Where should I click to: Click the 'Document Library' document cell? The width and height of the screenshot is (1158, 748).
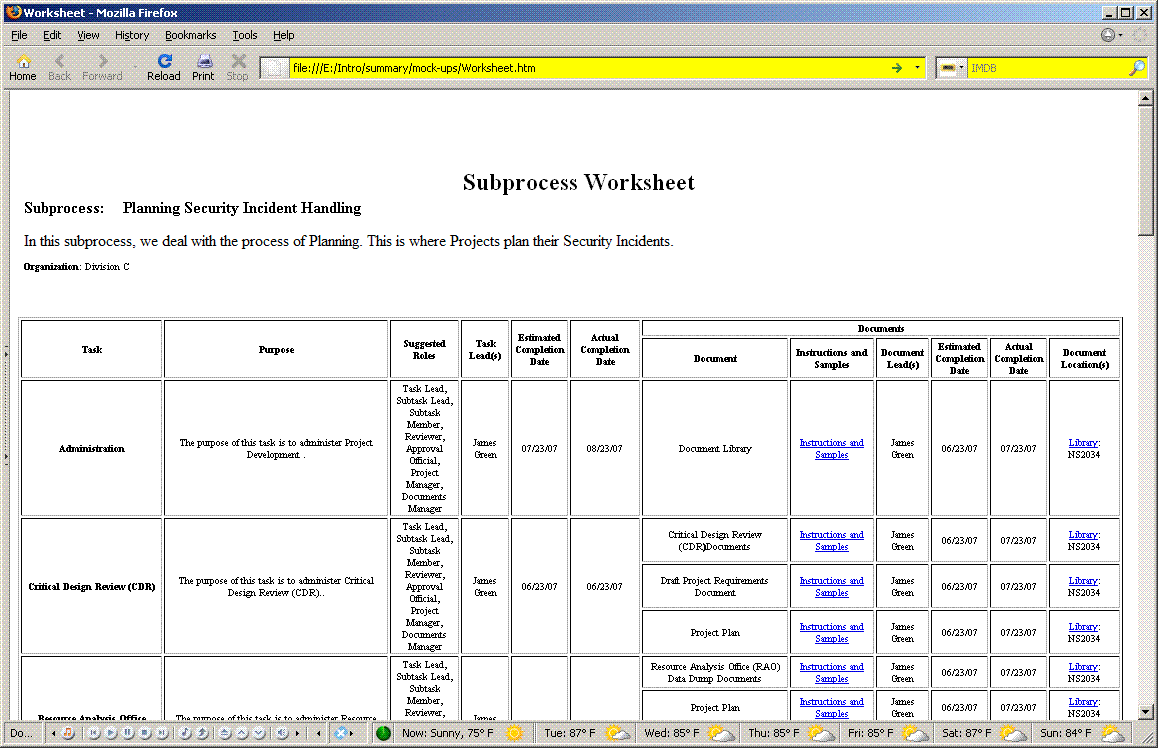[x=715, y=449]
